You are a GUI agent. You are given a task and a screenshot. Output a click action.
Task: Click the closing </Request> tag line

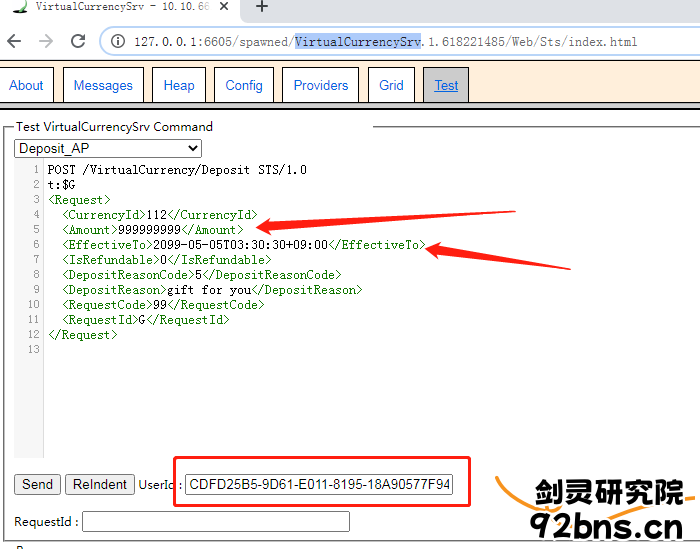point(83,335)
